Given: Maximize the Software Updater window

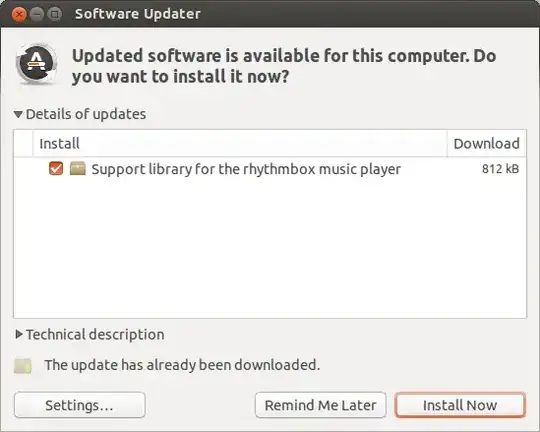Looking at the screenshot, I should (x=54, y=14).
